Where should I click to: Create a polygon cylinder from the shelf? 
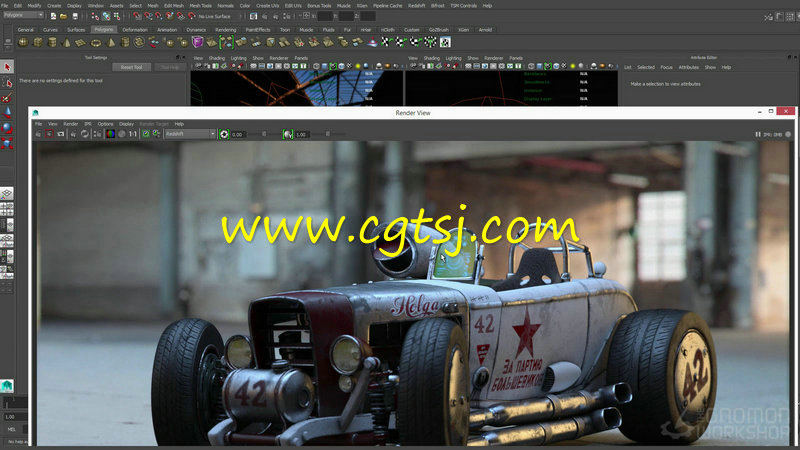click(52, 42)
